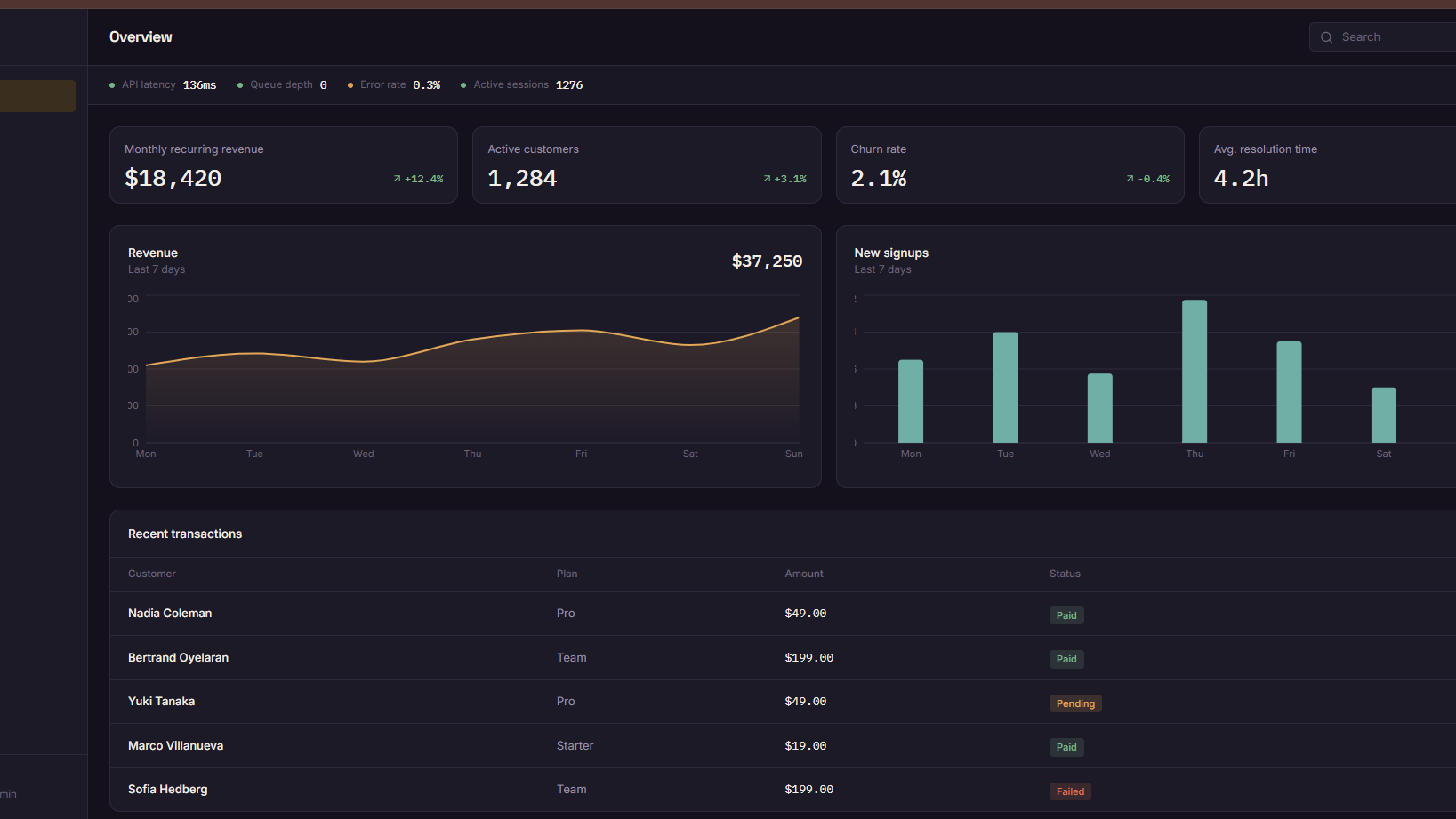Click Bertrand Oyelaran's Paid status badge
The image size is (1456, 819).
click(x=1066, y=659)
